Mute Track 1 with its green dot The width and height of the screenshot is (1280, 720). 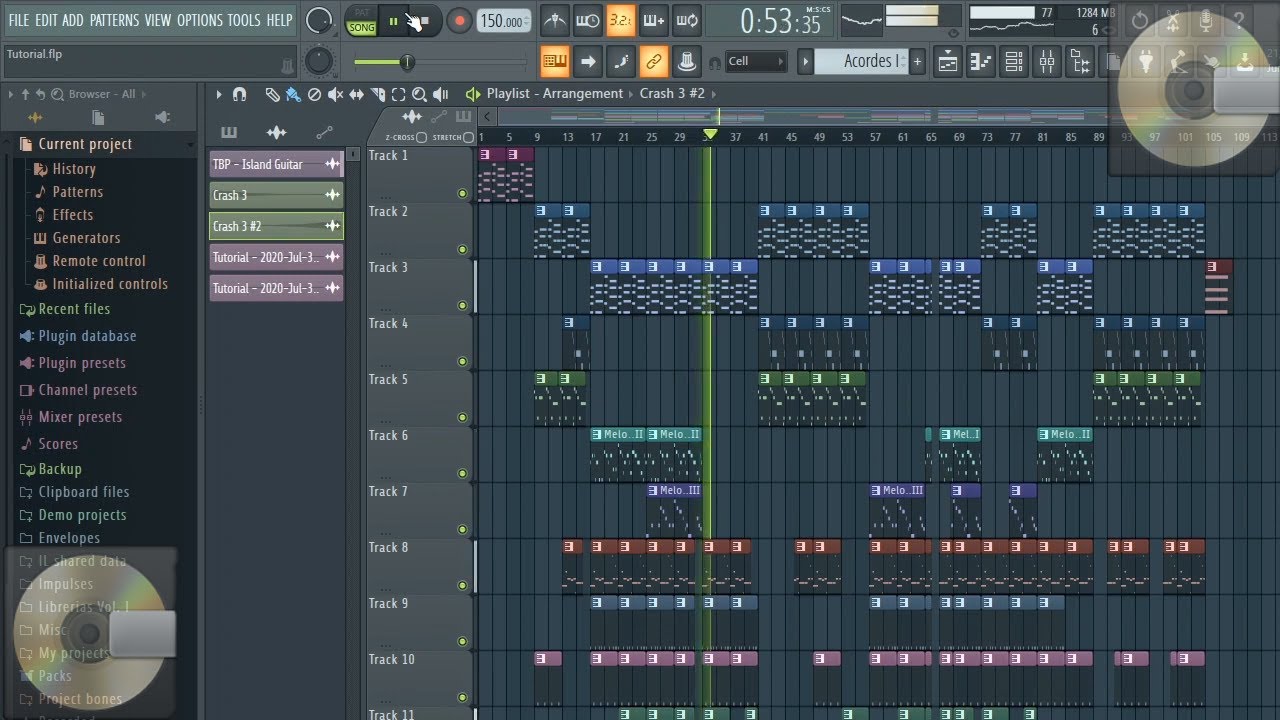(x=462, y=193)
